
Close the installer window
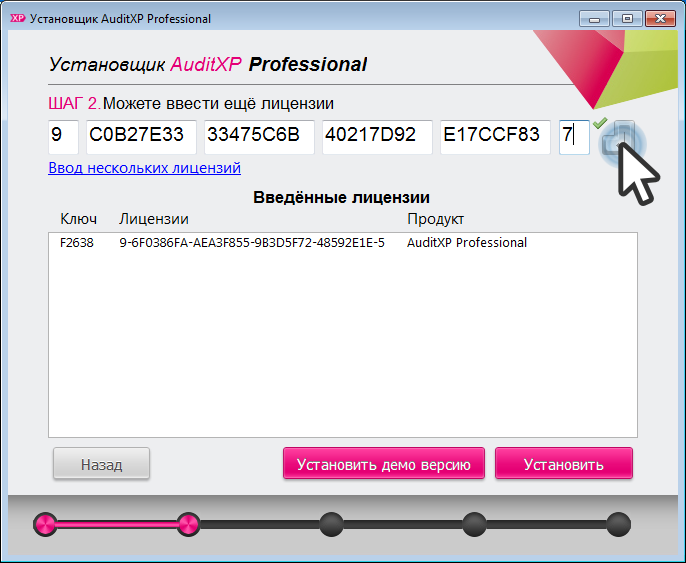tap(660, 19)
